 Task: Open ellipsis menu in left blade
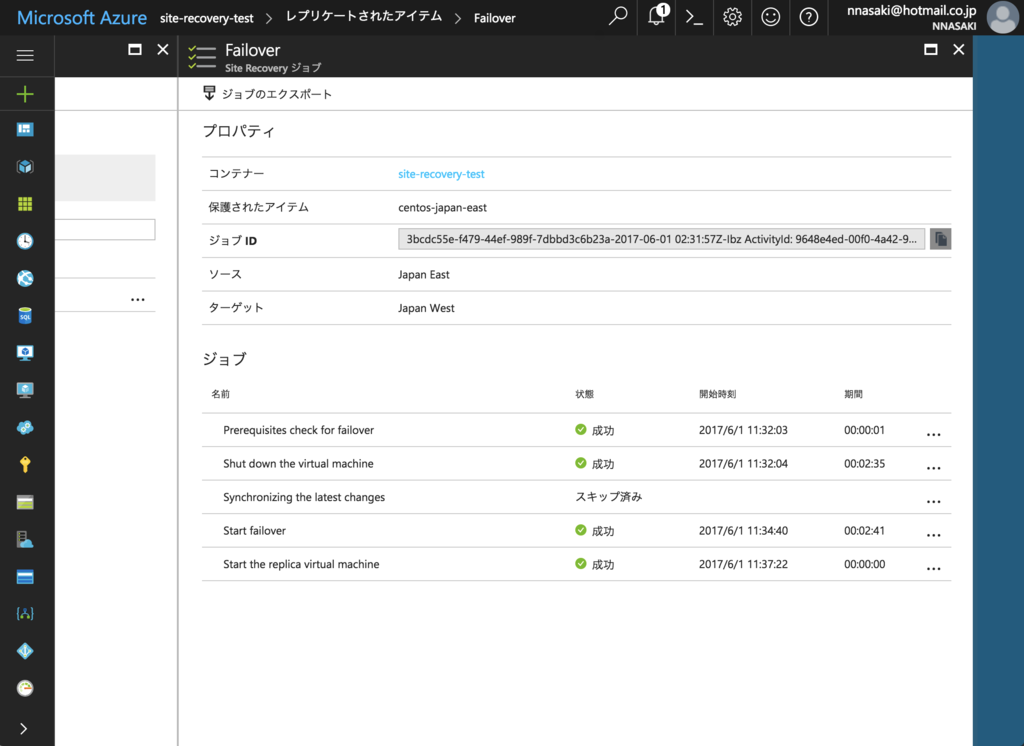(x=138, y=299)
